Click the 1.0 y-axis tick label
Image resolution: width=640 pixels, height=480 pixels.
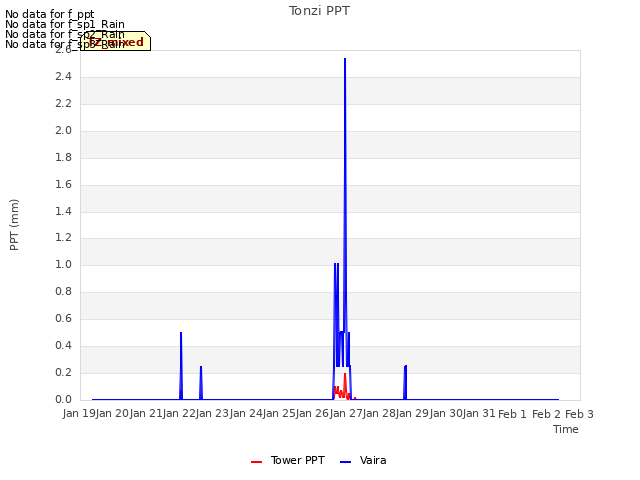tap(63, 264)
